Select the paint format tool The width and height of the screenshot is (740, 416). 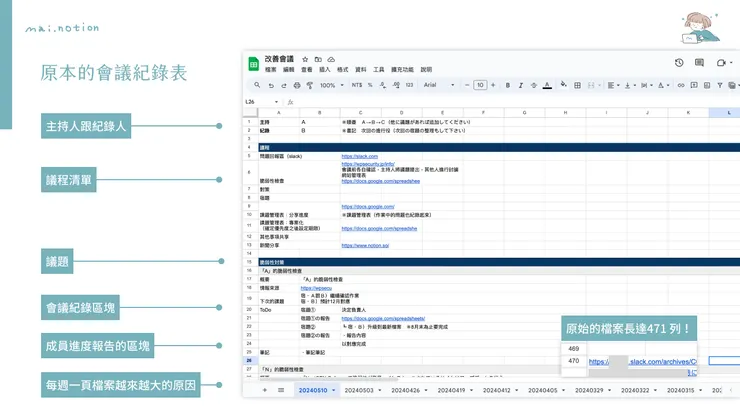click(310, 85)
